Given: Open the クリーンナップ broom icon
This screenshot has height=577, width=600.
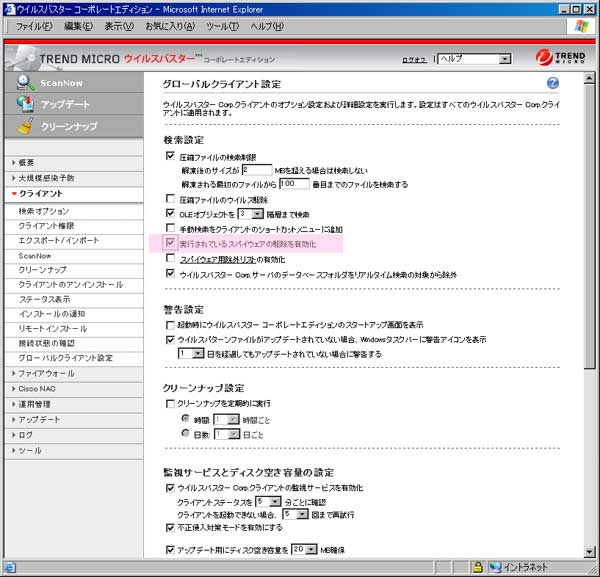Looking at the screenshot, I should pos(25,126).
